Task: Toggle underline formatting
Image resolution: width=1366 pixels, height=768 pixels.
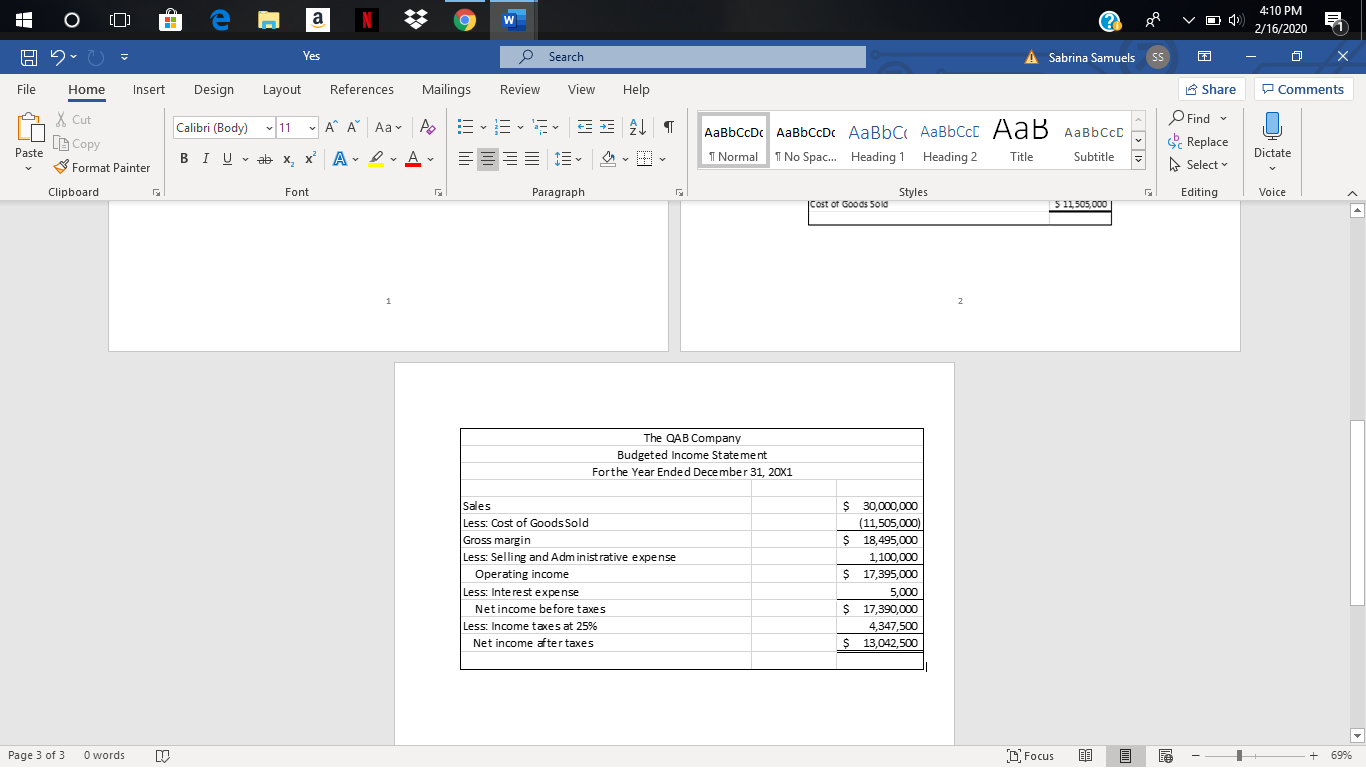Action: pos(228,160)
